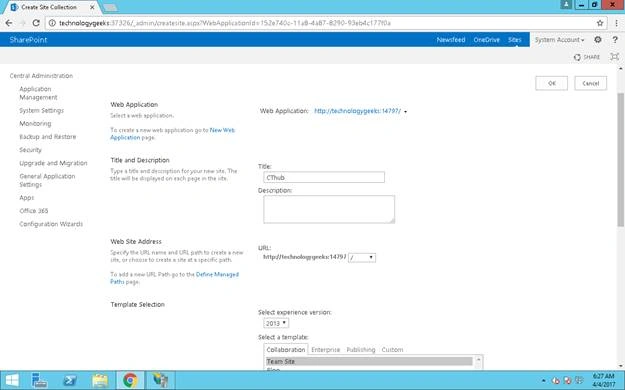
Task: Open Configuration Wizards in sidebar
Action: point(51,224)
